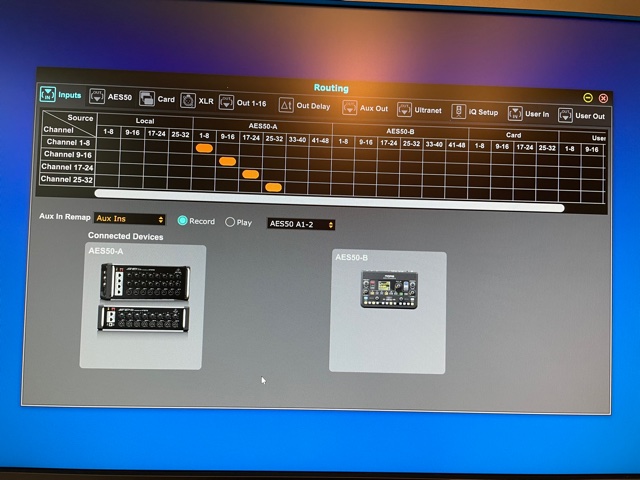The image size is (640, 480).
Task: Click the Local 17-24 column header
Action: (x=156, y=133)
